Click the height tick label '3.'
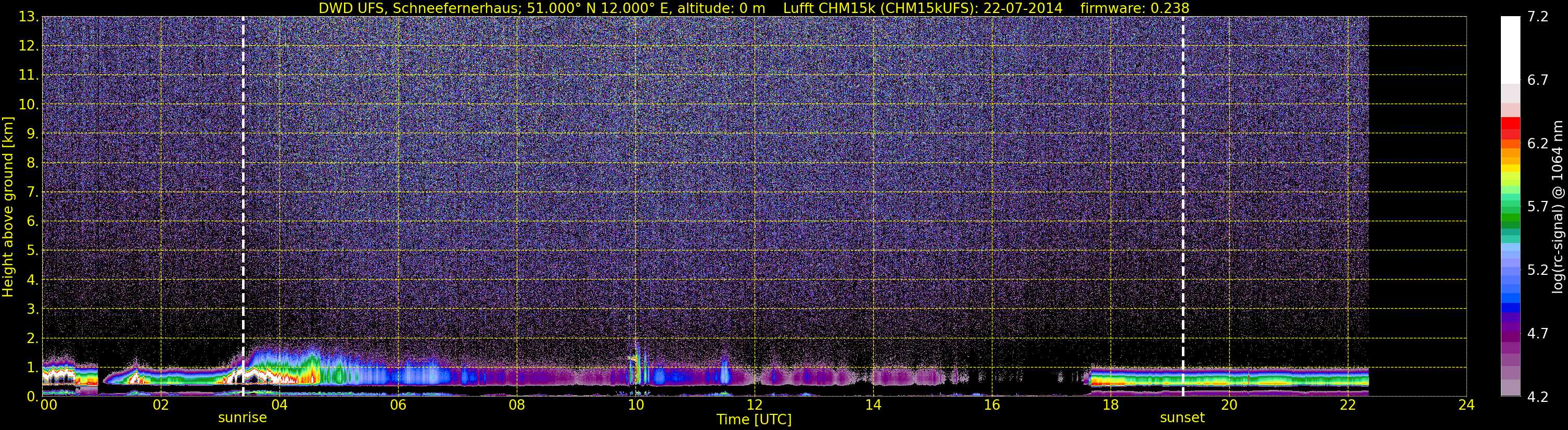This screenshot has height=430, width=1568. pyautogui.click(x=32, y=309)
